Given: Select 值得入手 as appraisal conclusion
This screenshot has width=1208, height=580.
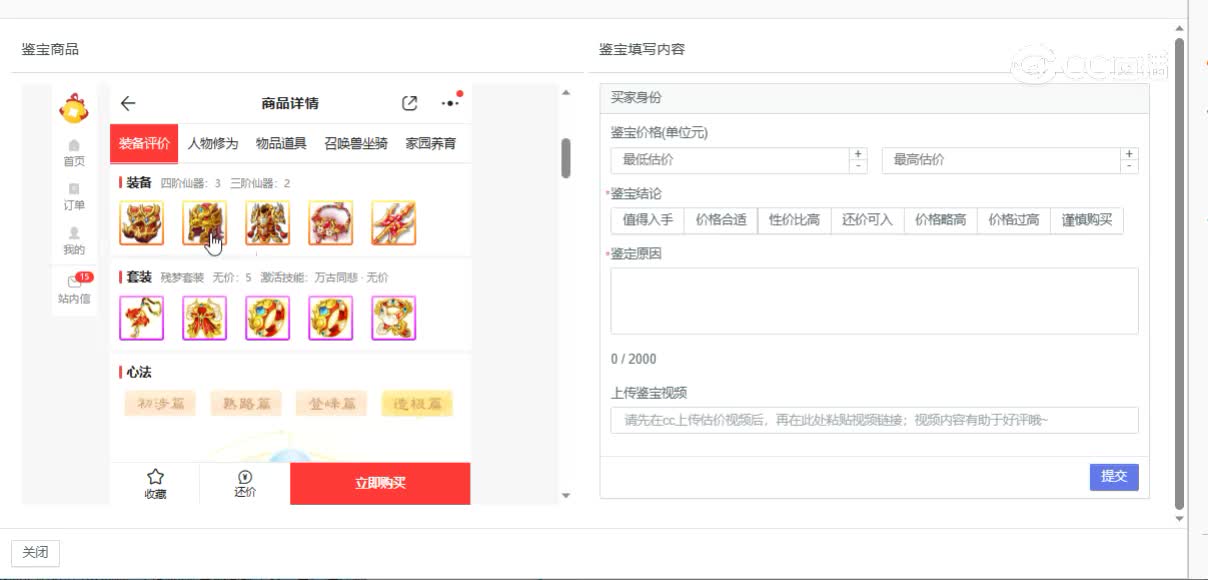Looking at the screenshot, I should 647,220.
